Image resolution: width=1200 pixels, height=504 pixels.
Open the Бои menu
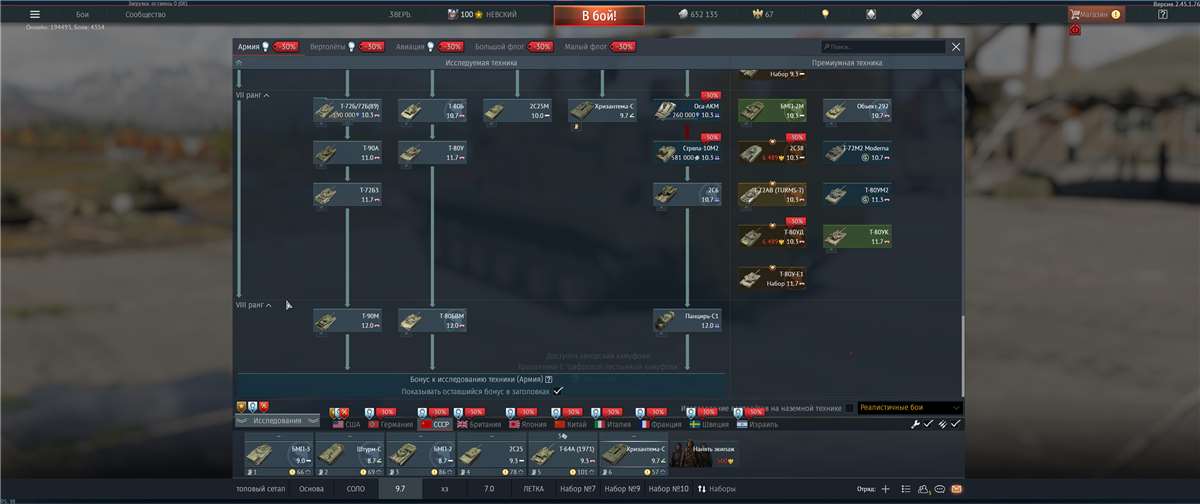82,14
